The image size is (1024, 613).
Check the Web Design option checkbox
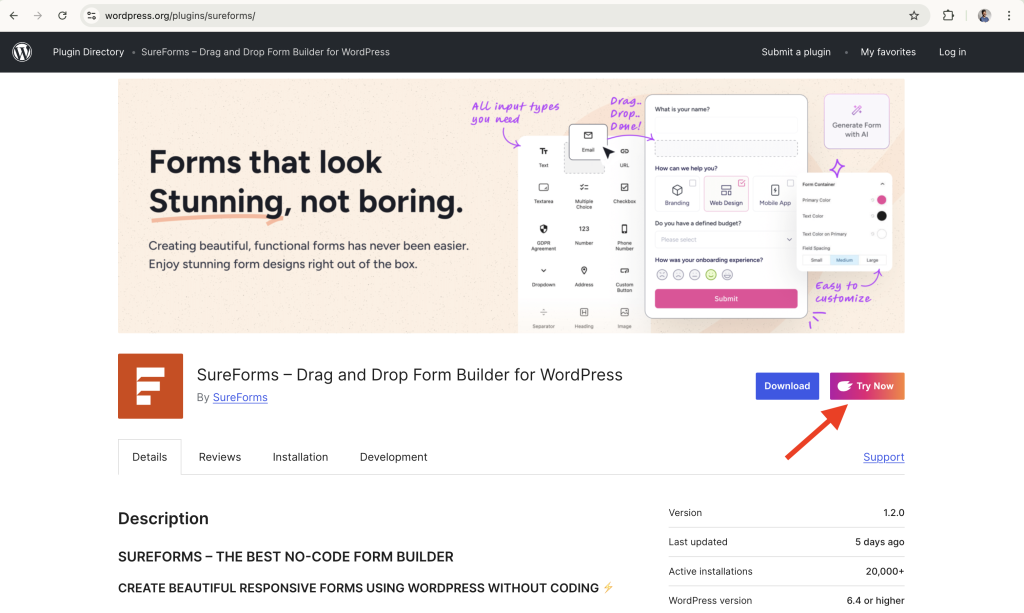pos(741,183)
